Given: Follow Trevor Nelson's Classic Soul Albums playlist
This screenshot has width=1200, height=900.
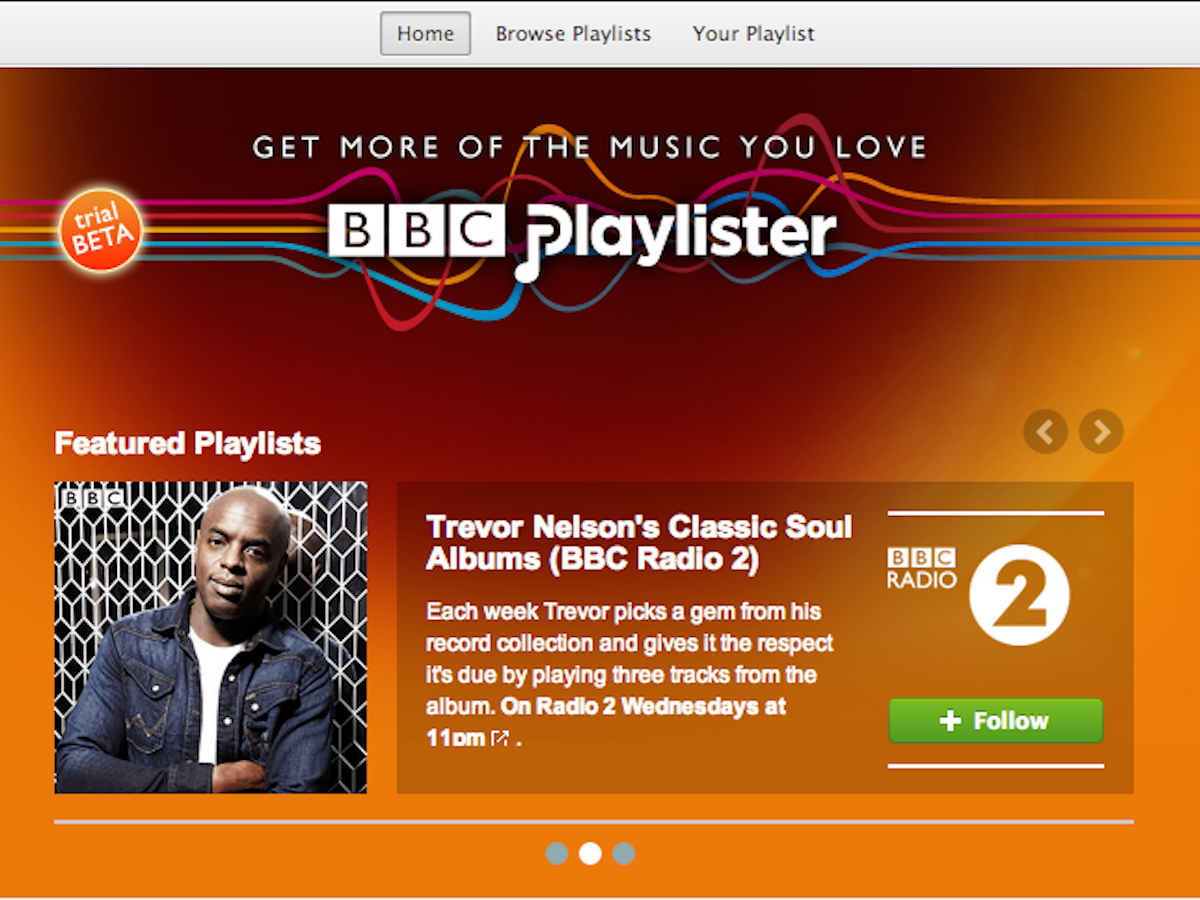Looking at the screenshot, I should click(x=996, y=721).
